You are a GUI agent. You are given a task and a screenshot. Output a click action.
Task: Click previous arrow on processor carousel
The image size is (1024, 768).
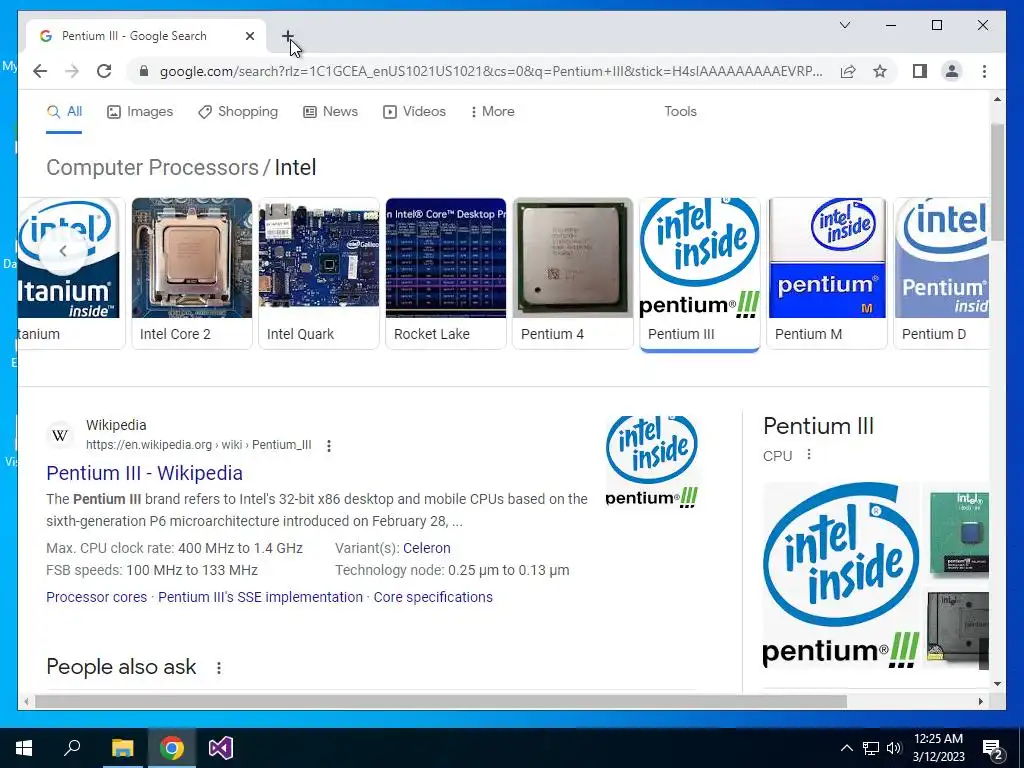(63, 251)
